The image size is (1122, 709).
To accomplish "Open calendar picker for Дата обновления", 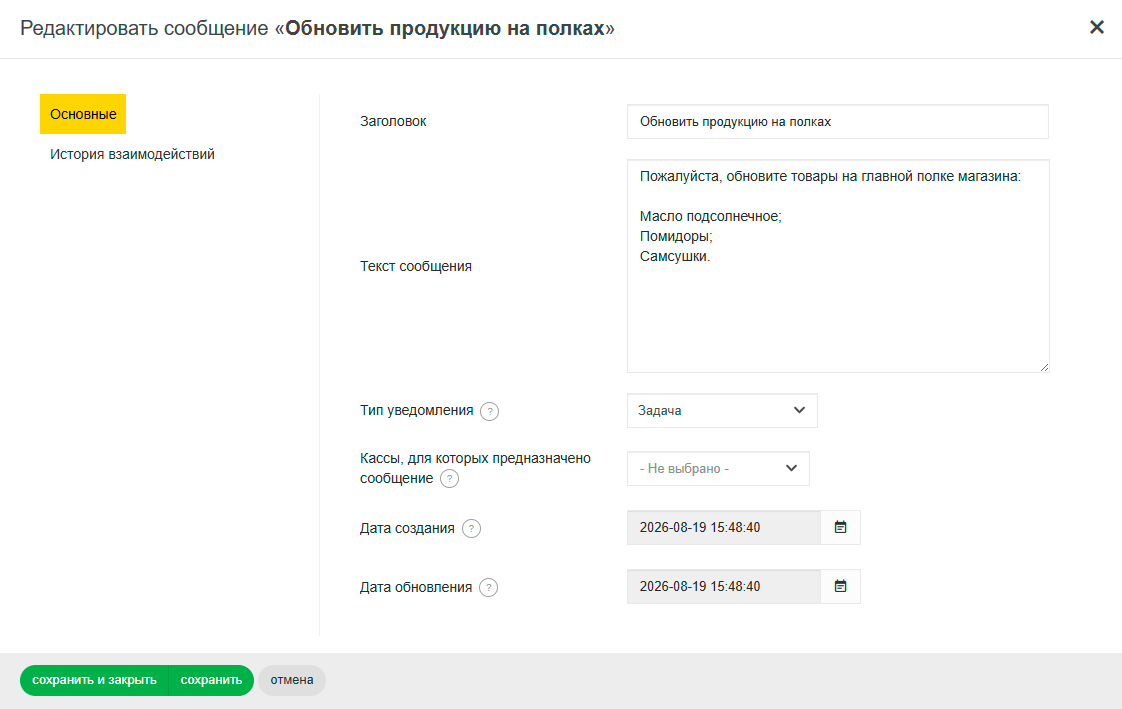I will [841, 587].
